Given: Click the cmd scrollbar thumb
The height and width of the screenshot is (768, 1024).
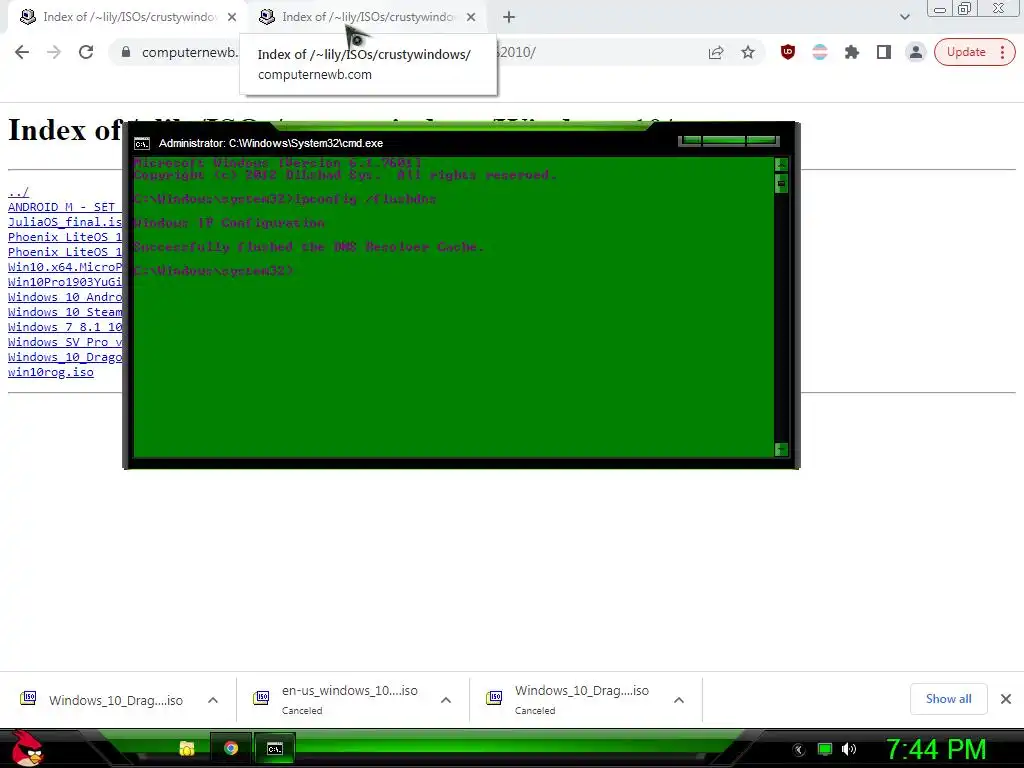Looking at the screenshot, I should point(781,184).
